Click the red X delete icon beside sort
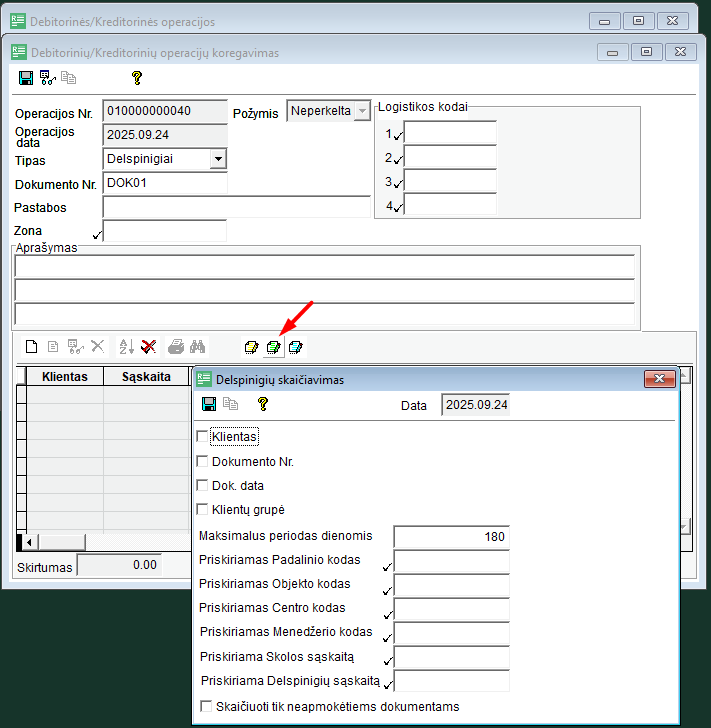711x728 pixels. pyautogui.click(x=149, y=346)
